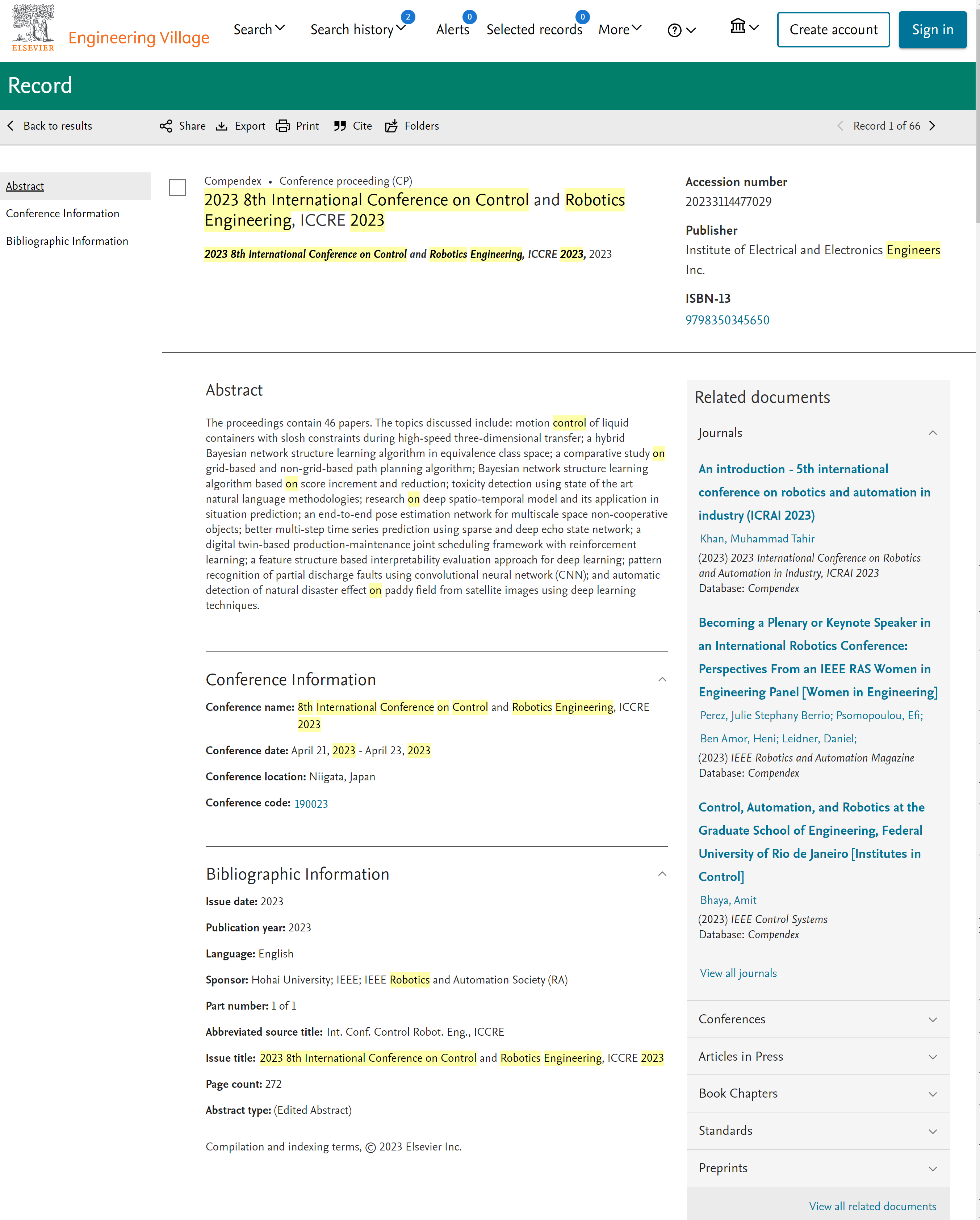The width and height of the screenshot is (980, 1220).
Task: Click accession number 20233114477029
Action: click(728, 202)
